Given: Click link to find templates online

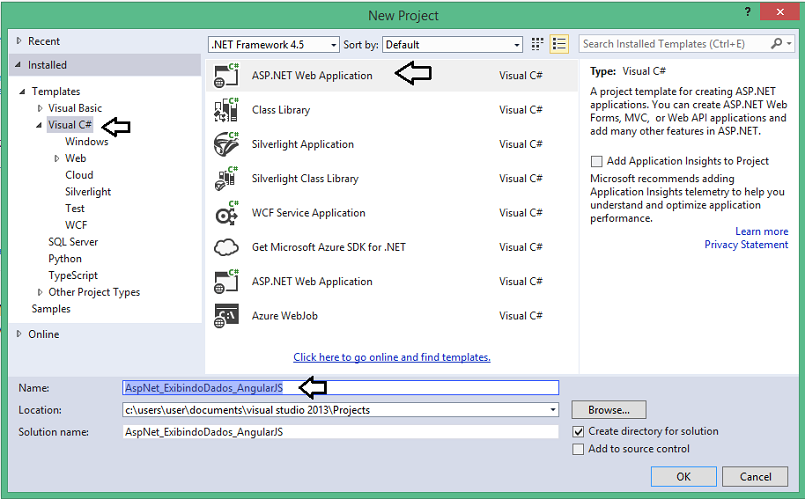Looking at the screenshot, I should (x=392, y=357).
